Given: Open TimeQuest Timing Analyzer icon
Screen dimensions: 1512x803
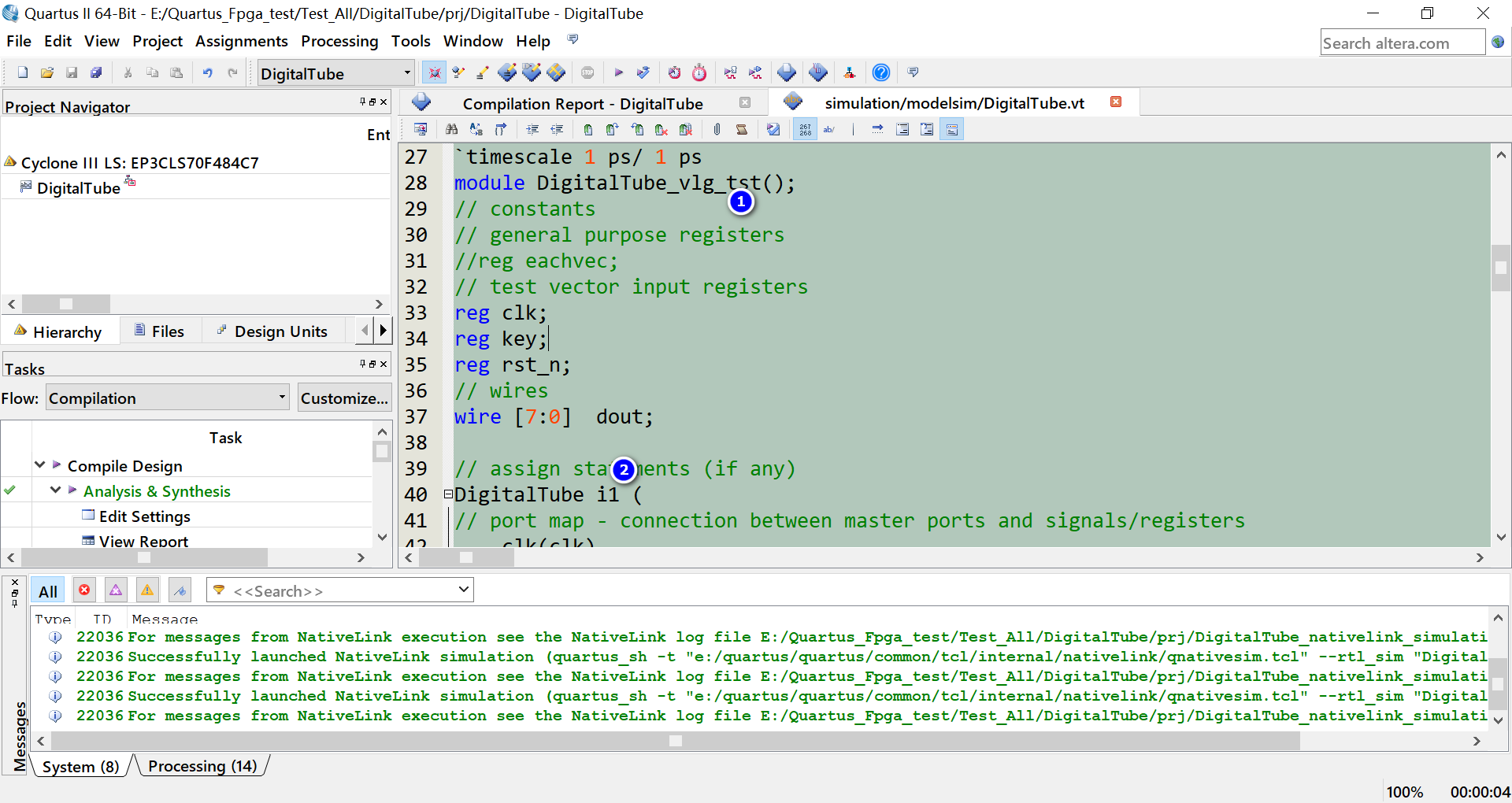Looking at the screenshot, I should pos(699,73).
